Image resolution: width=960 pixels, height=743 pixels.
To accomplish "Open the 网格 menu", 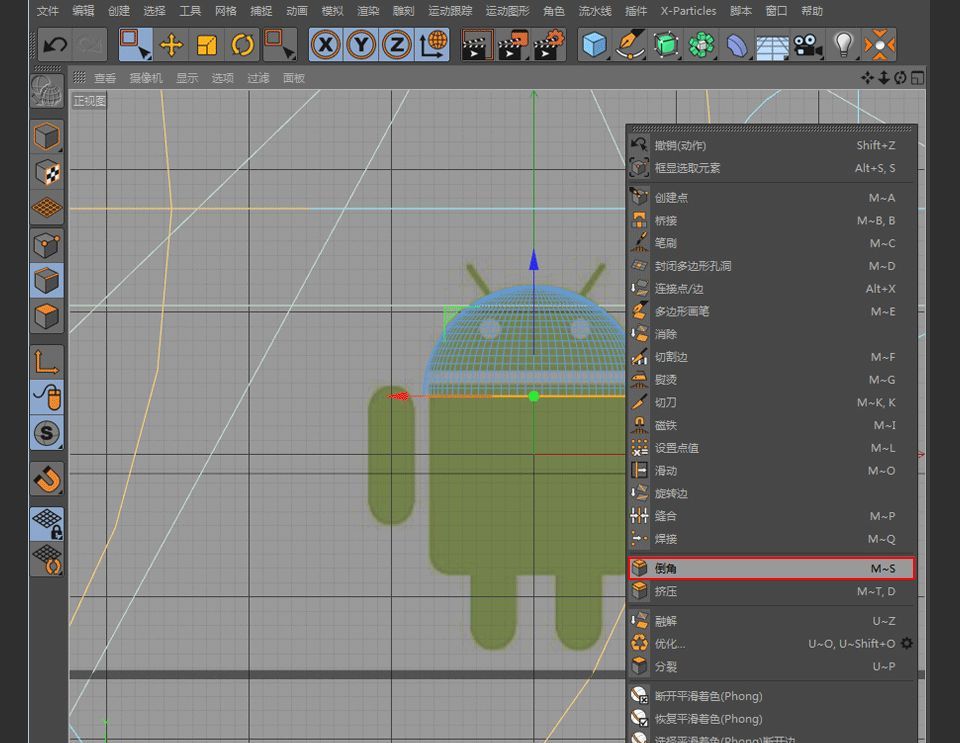I will 225,11.
